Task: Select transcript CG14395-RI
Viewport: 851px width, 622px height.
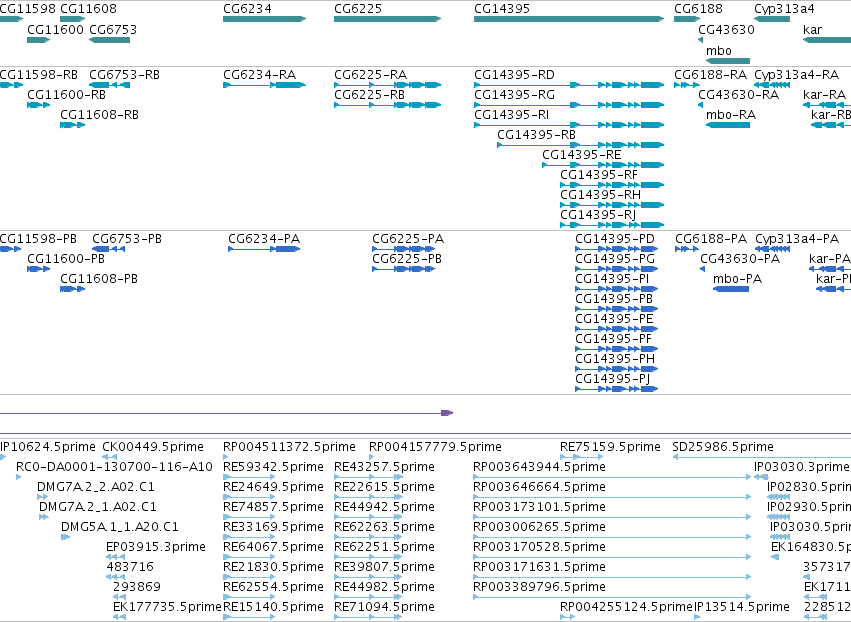Action: [x=569, y=125]
